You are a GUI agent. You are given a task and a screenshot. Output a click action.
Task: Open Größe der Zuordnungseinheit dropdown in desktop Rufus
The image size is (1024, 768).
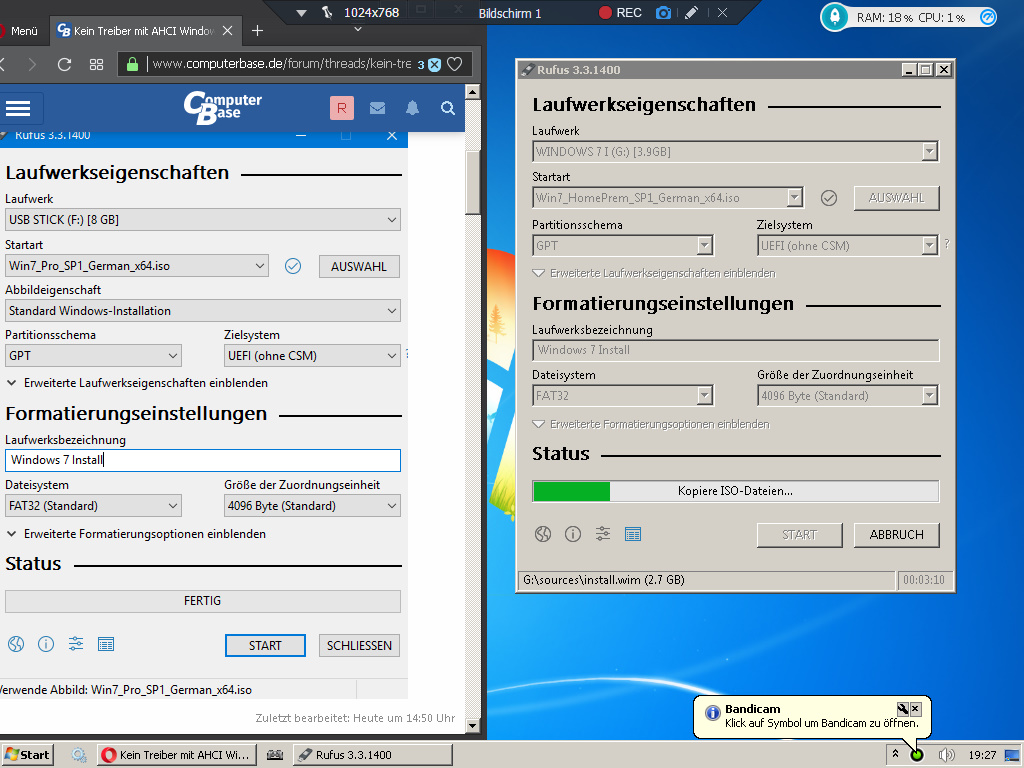848,395
